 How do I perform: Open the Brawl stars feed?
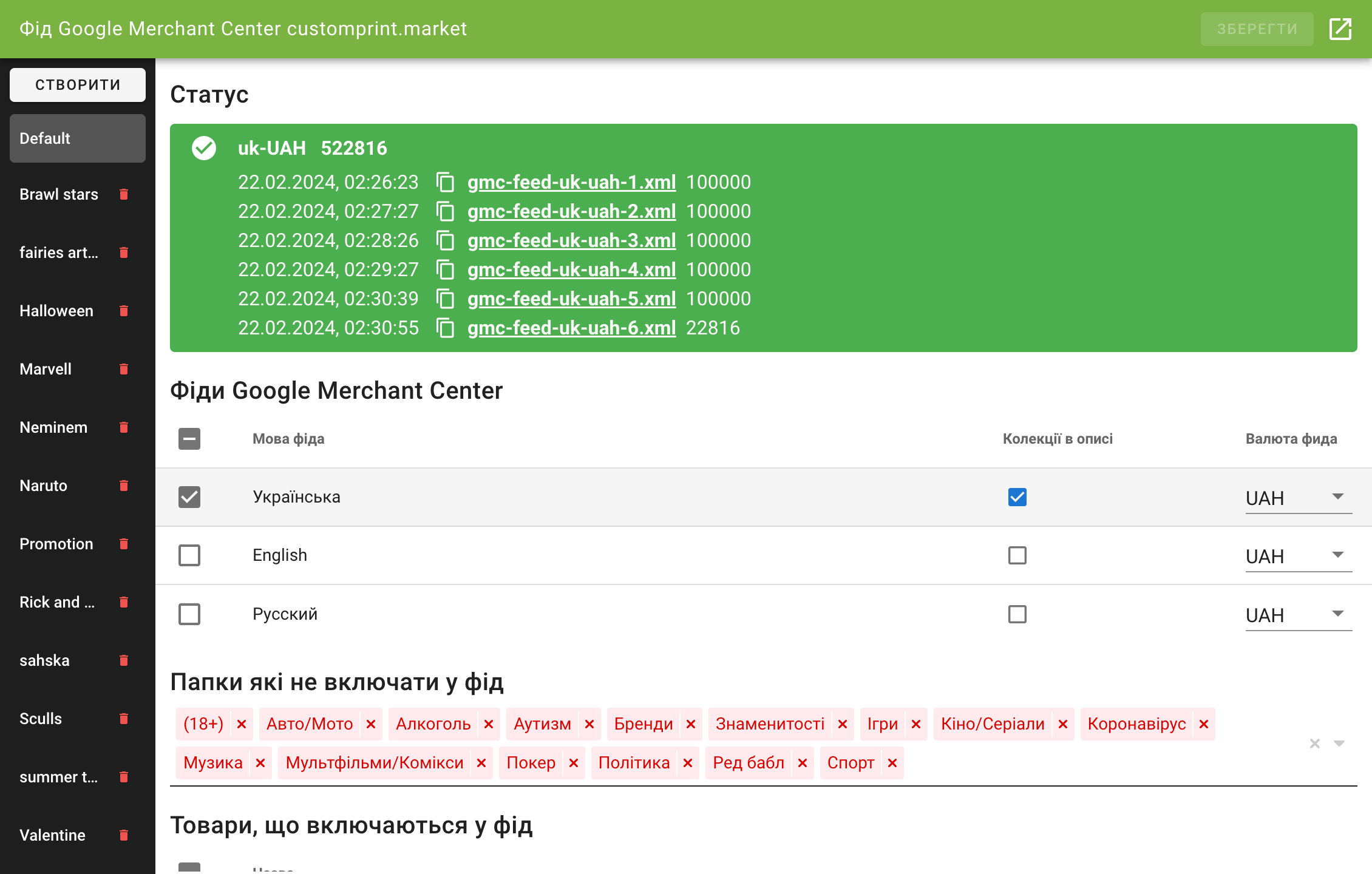(x=59, y=194)
